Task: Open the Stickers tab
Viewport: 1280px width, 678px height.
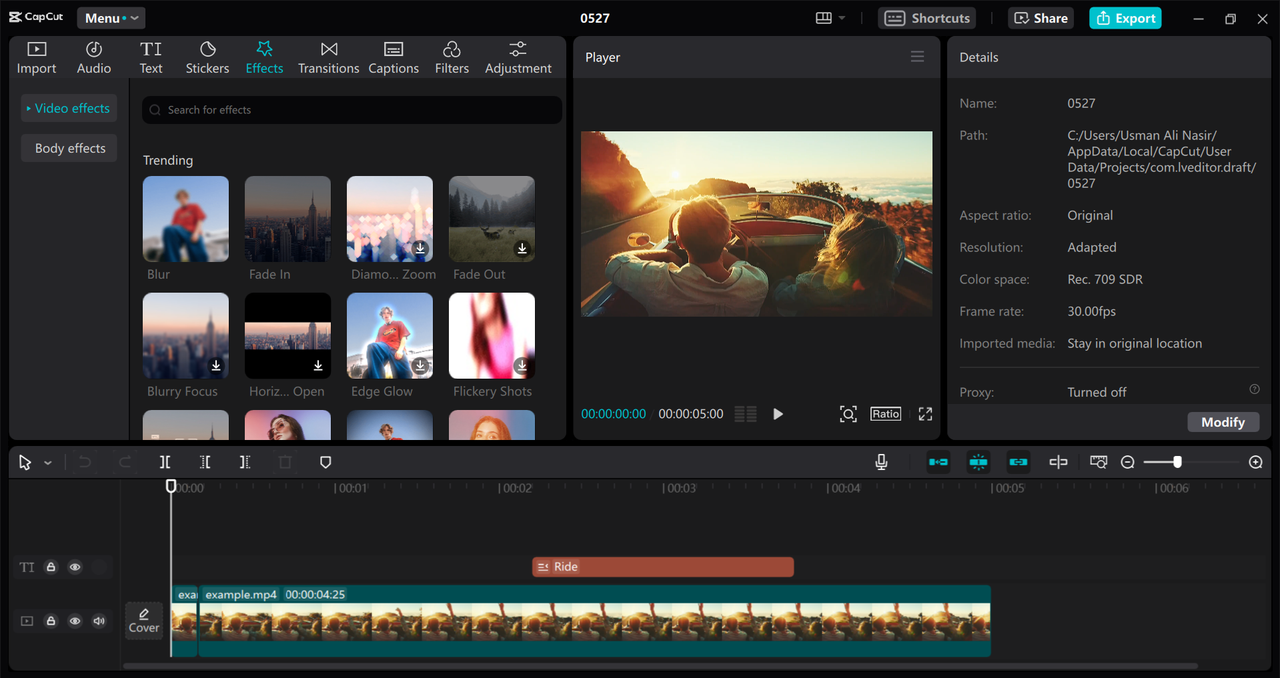Action: click(207, 58)
